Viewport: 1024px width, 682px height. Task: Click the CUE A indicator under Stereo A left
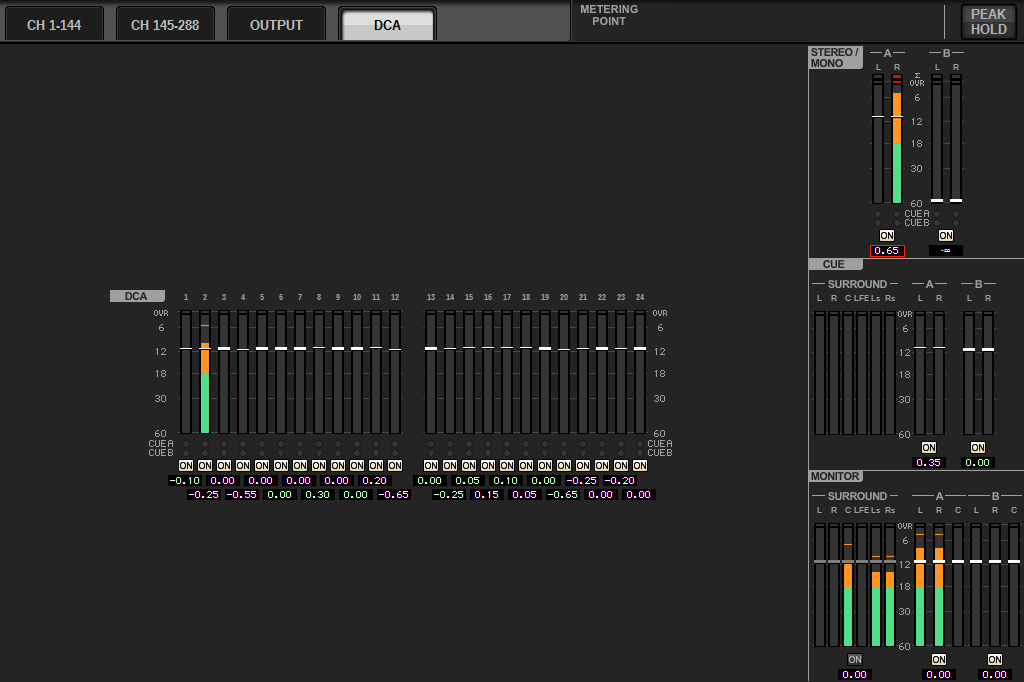point(878,214)
